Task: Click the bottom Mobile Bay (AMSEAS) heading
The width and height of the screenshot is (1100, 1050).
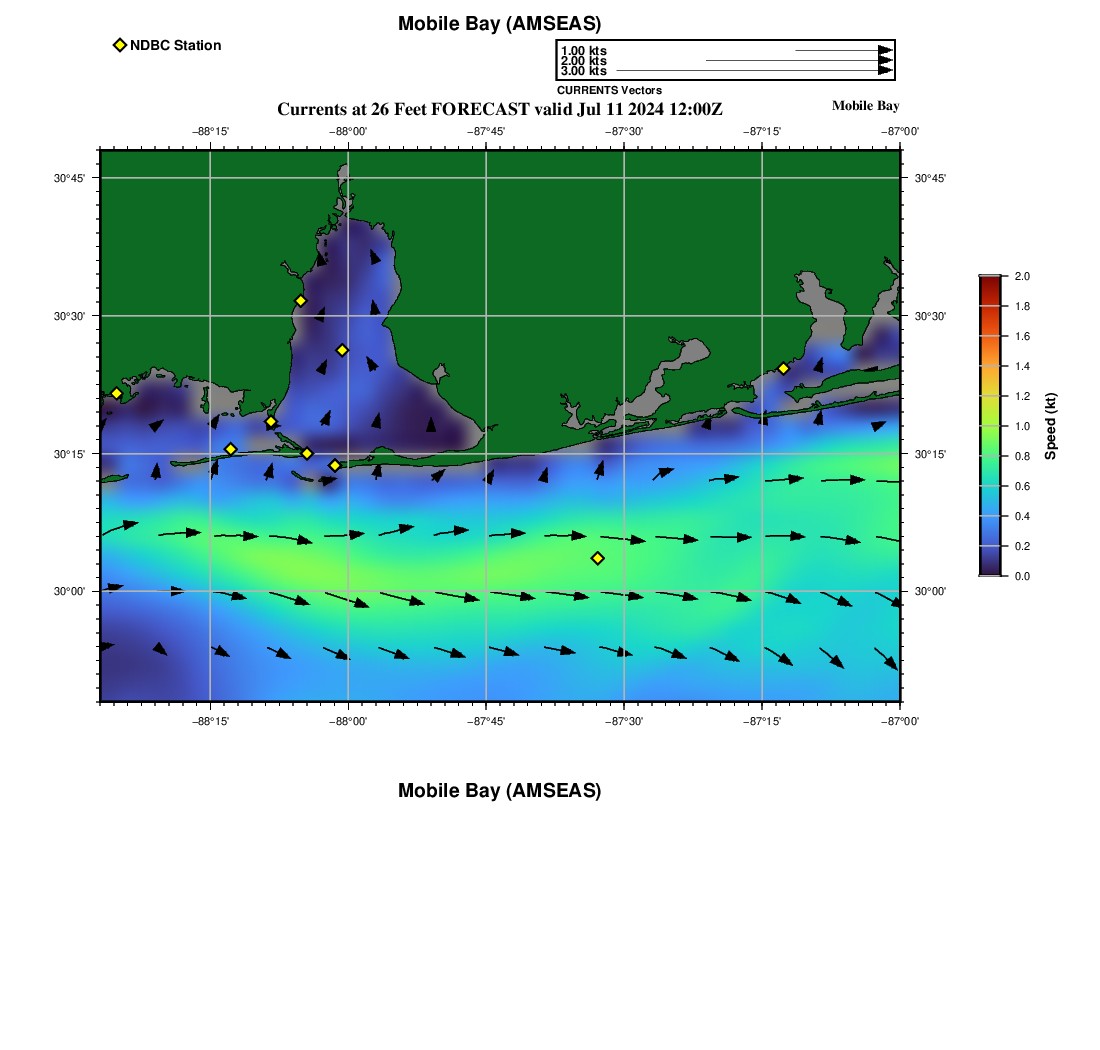Action: [x=499, y=791]
